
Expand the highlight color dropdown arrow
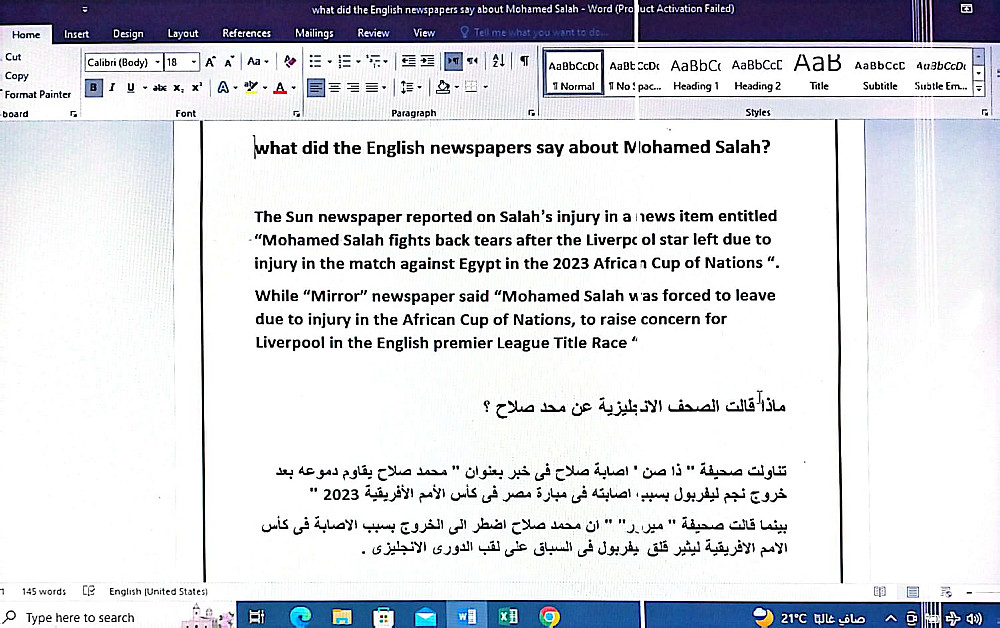tap(265, 88)
